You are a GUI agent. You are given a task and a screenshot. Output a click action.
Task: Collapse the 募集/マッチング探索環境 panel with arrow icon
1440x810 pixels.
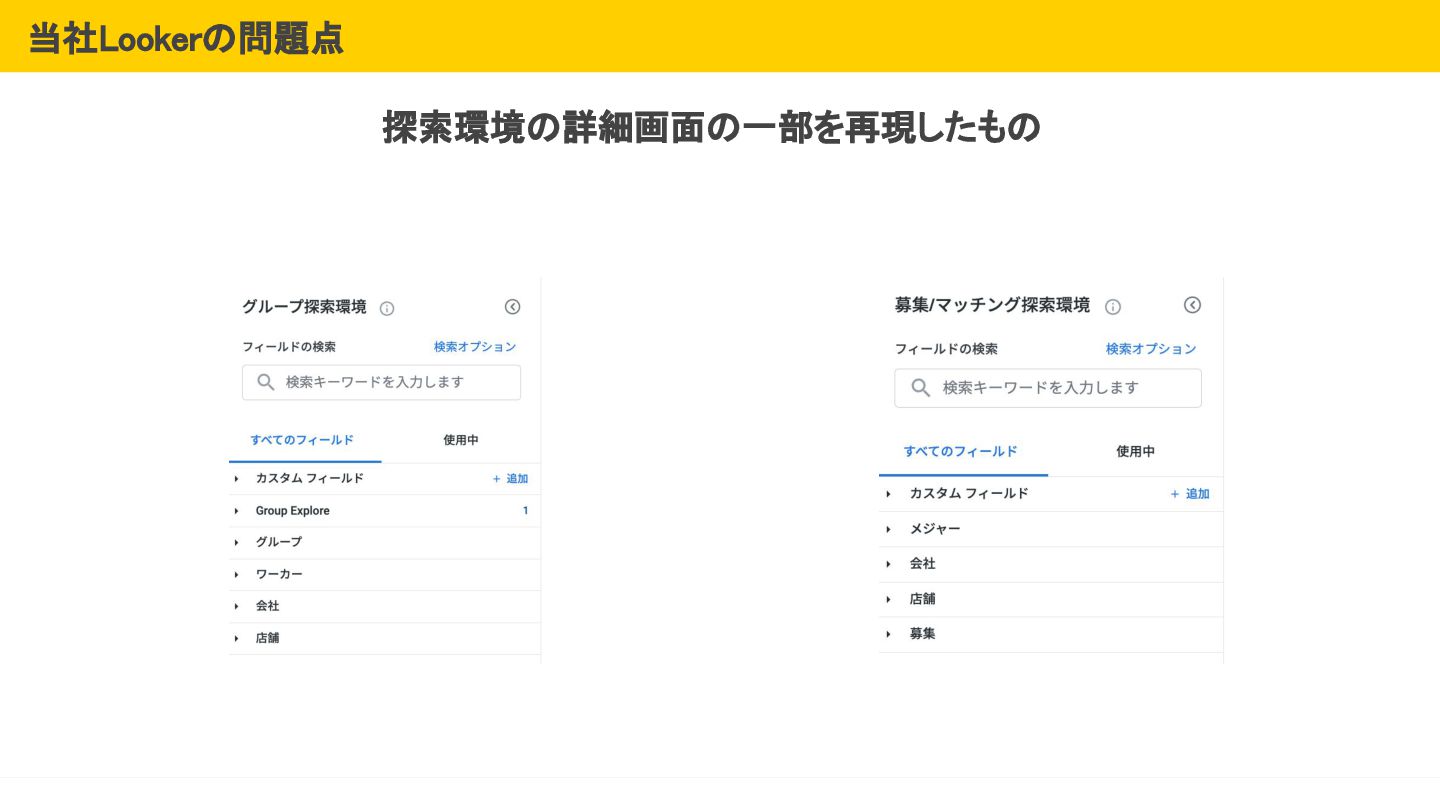(x=1192, y=305)
